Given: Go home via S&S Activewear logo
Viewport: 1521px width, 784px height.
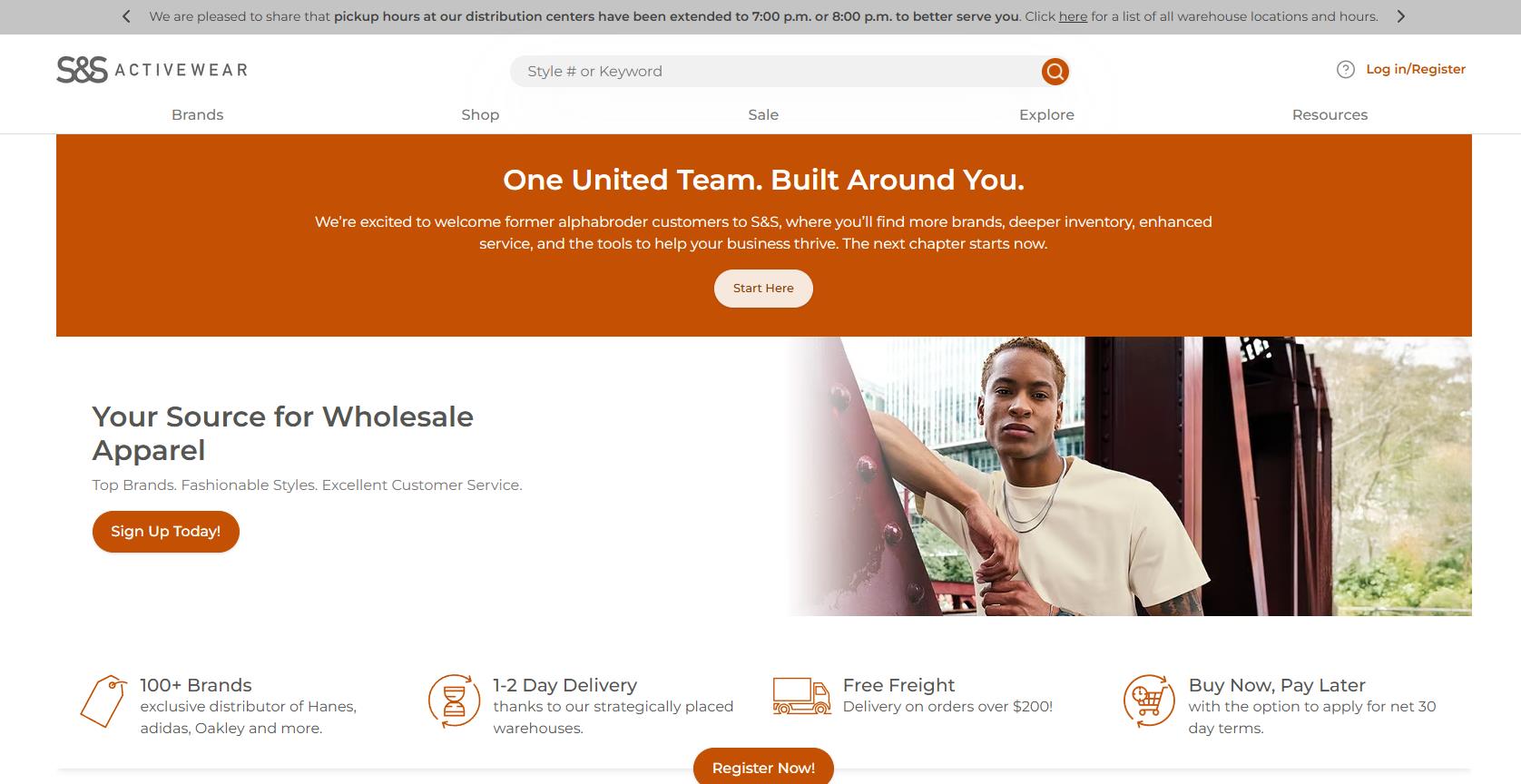Looking at the screenshot, I should [152, 69].
